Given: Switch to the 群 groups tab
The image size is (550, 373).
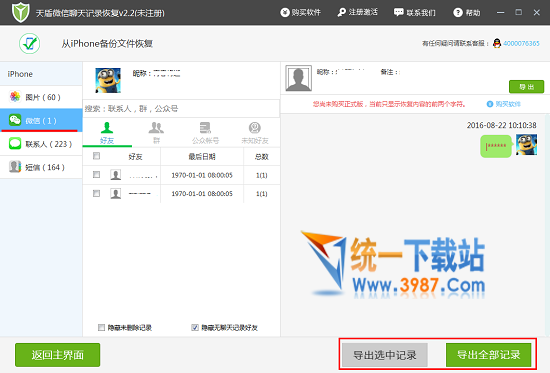Looking at the screenshot, I should (x=156, y=133).
